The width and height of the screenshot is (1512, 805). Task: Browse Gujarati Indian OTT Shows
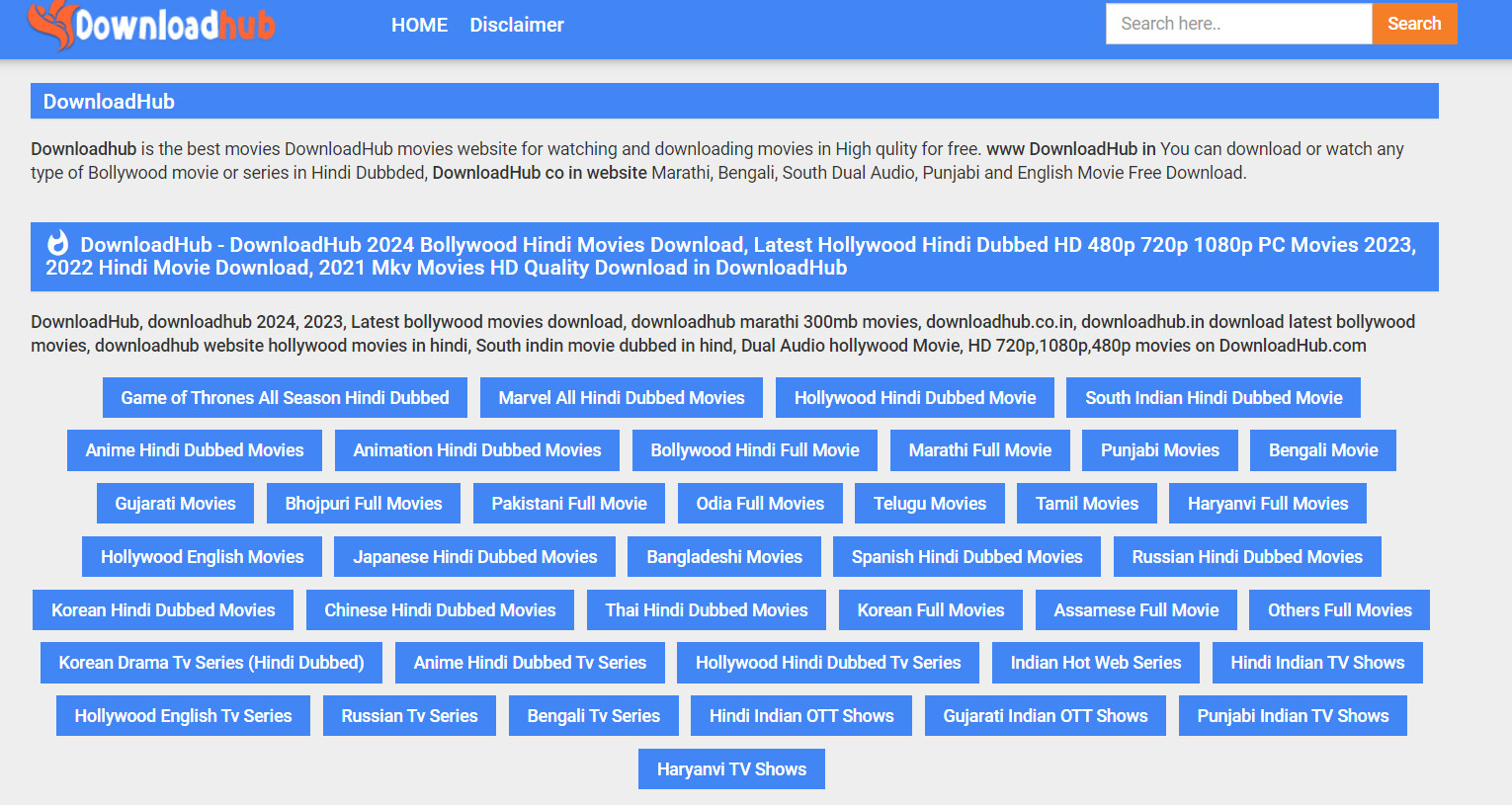[1046, 716]
